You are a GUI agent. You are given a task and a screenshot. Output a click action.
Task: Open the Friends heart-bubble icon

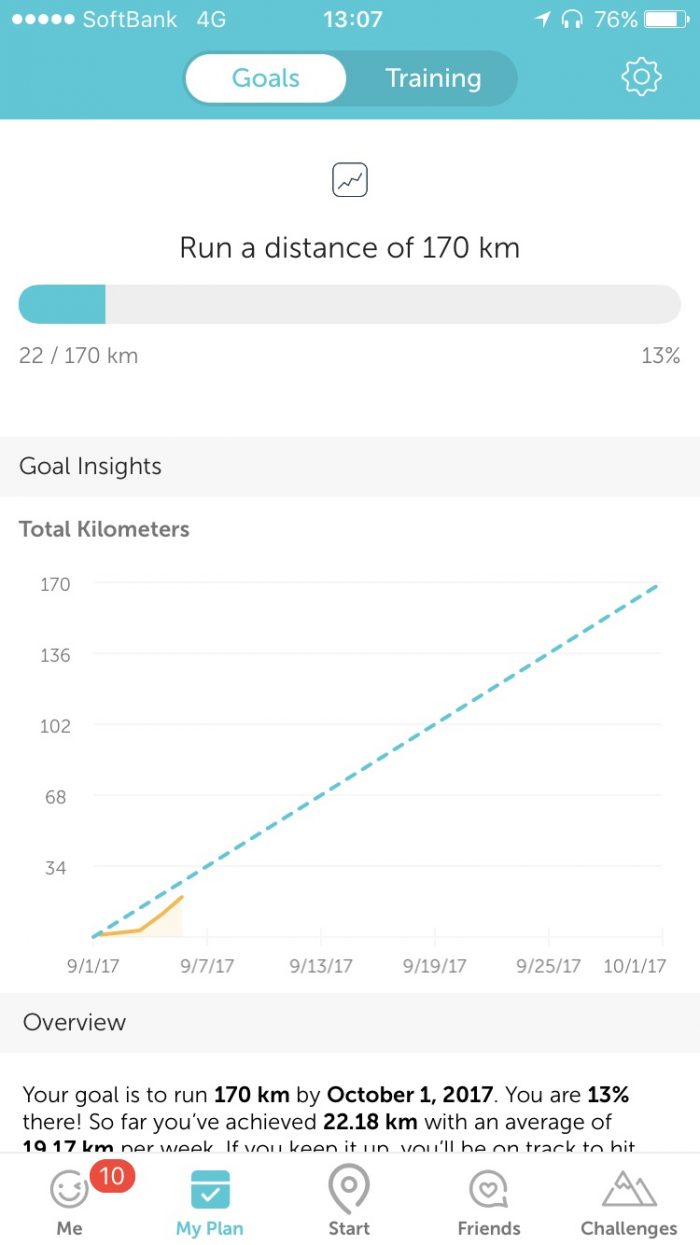[490, 1190]
